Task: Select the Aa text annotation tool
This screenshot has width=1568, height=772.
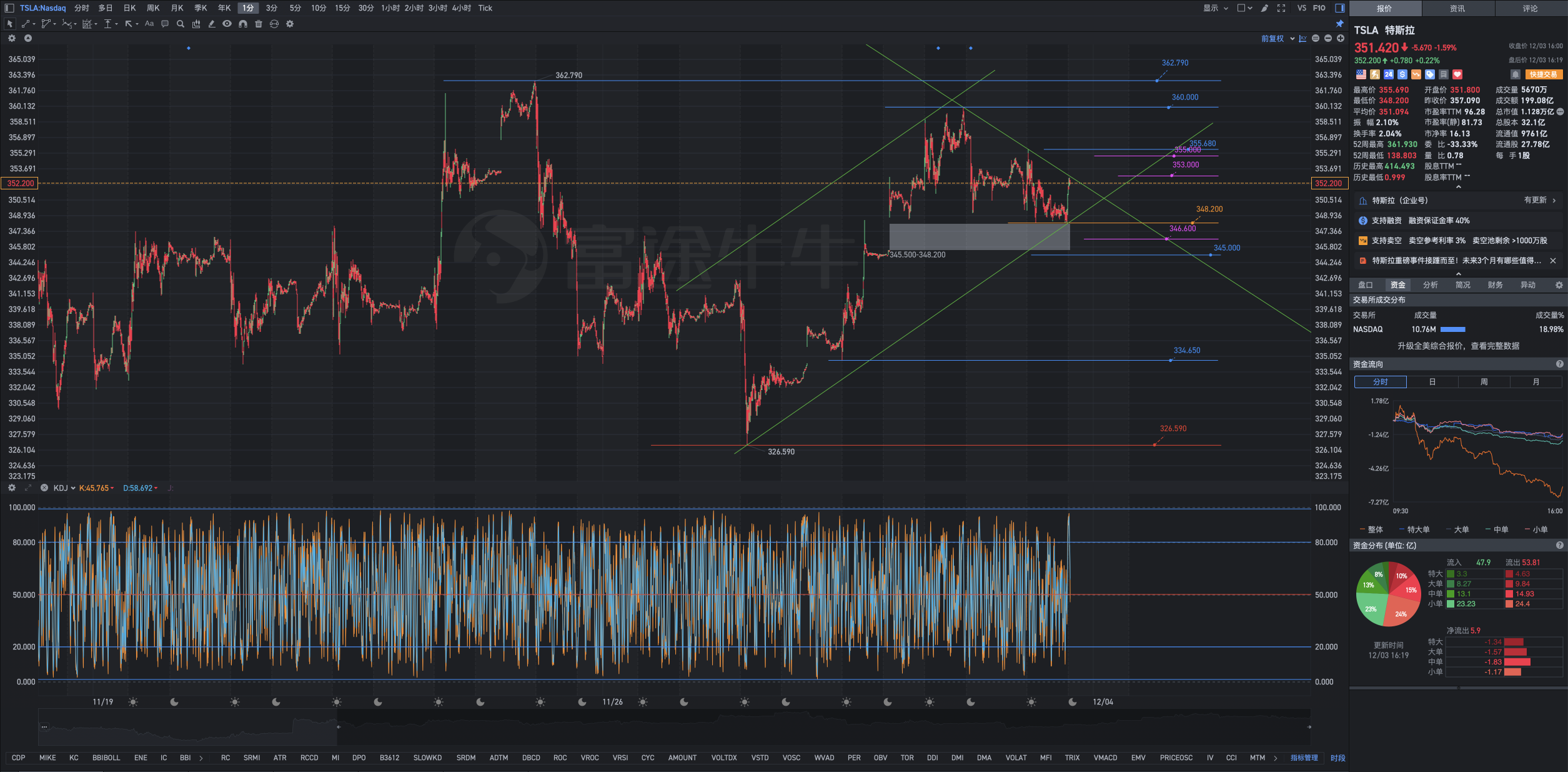Action: pyautogui.click(x=149, y=24)
